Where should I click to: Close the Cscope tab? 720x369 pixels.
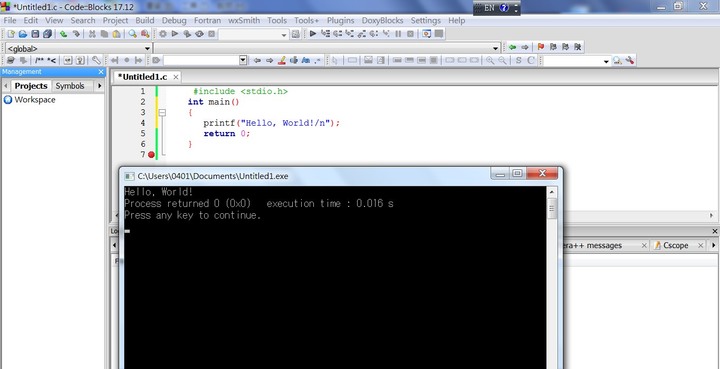pyautogui.click(x=700, y=246)
